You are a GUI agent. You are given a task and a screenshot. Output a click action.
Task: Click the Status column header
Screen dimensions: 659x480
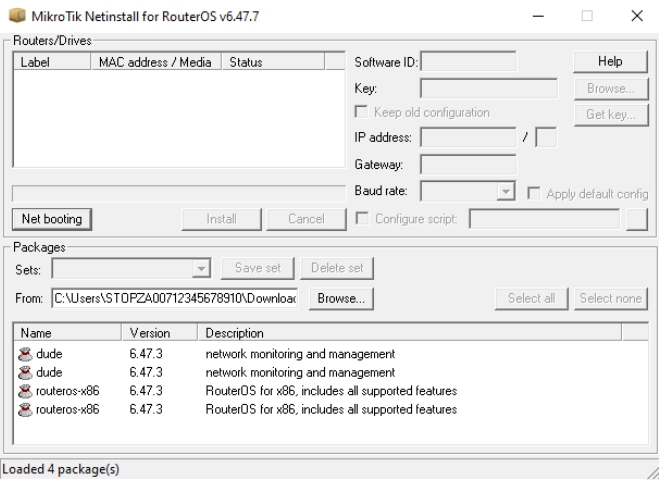point(273,62)
